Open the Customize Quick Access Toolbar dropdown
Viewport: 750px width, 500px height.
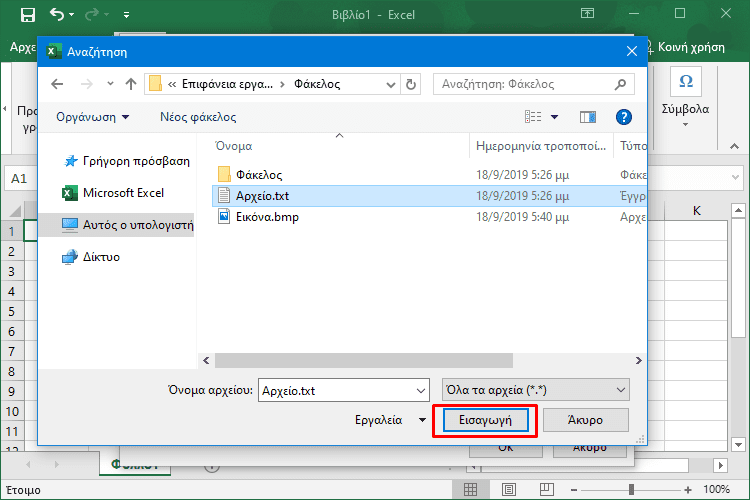point(126,15)
